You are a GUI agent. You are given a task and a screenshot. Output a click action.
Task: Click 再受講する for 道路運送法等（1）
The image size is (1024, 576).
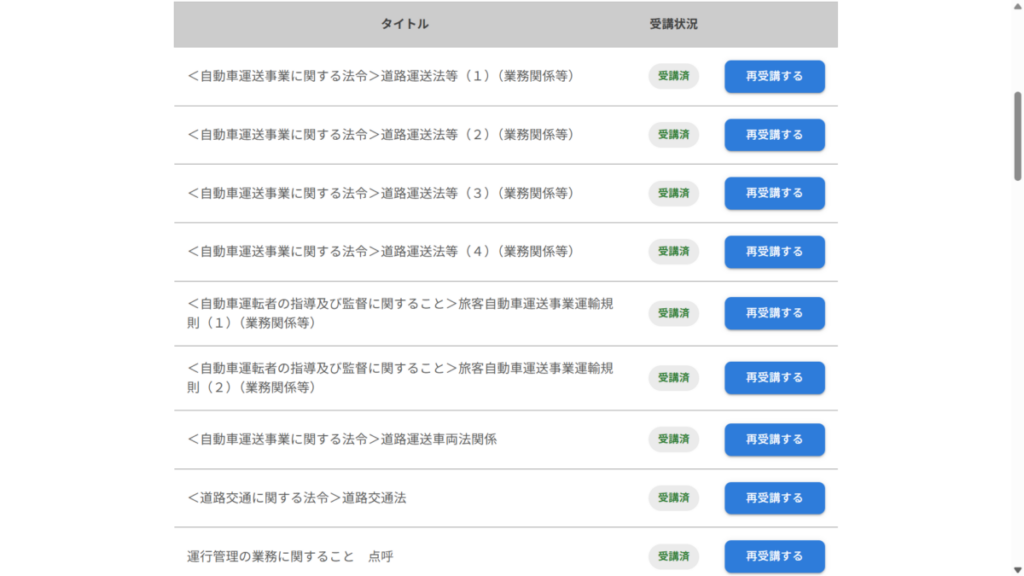pos(774,76)
